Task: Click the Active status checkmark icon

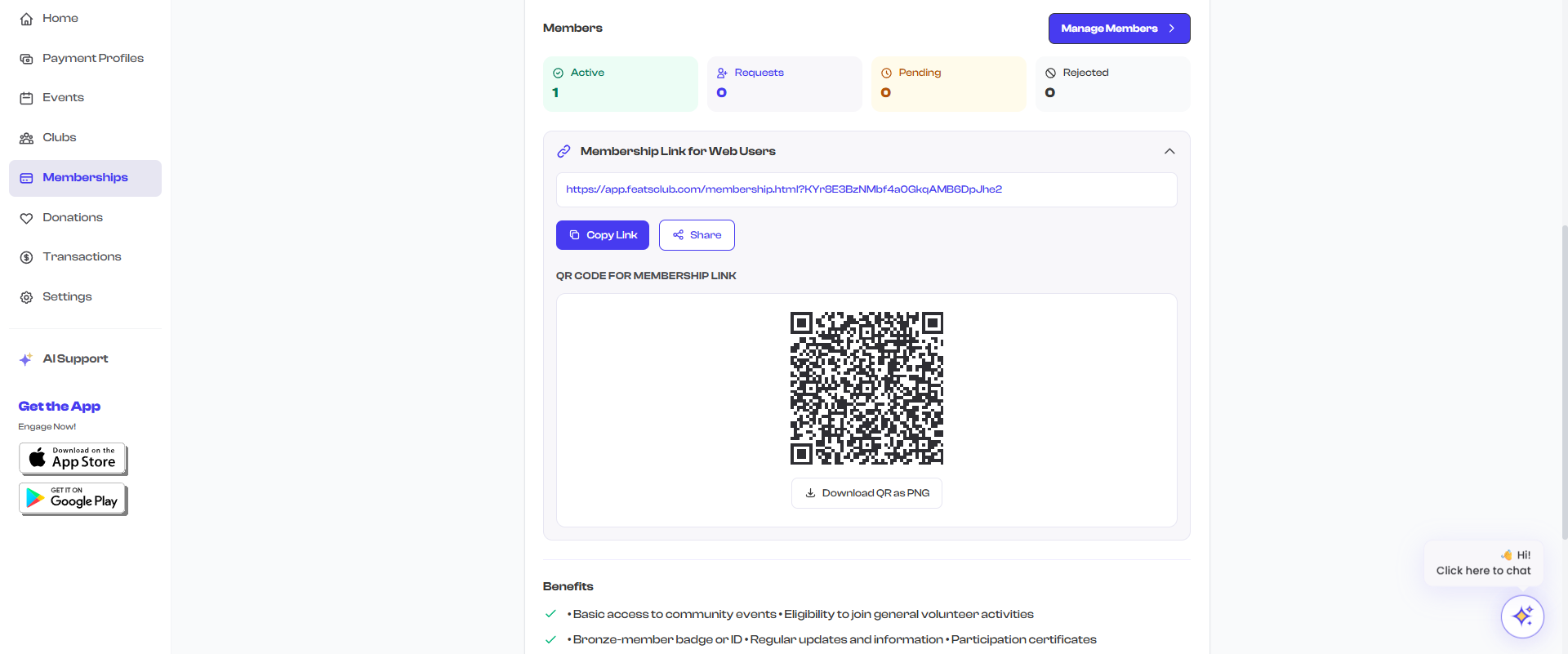Action: [559, 73]
